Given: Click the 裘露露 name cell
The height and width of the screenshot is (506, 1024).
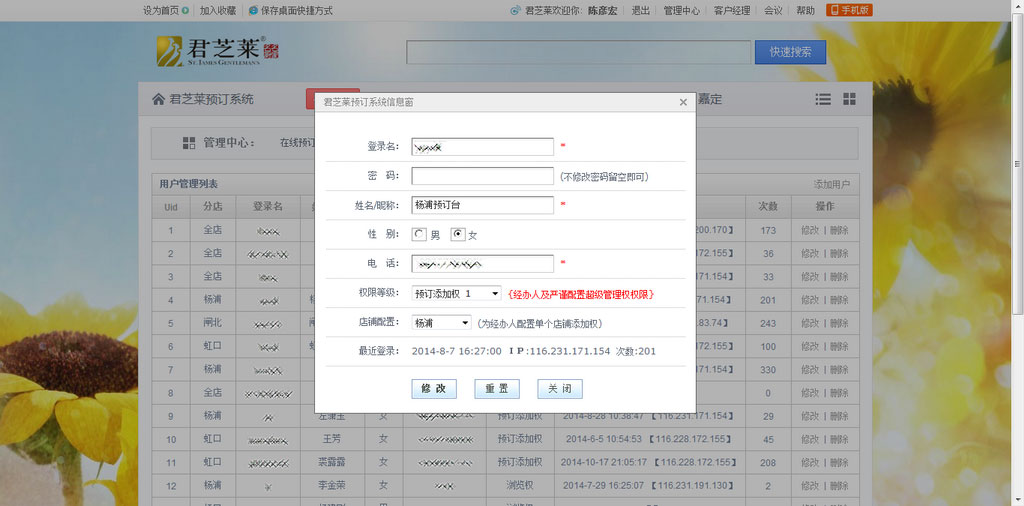Looking at the screenshot, I should pos(332,463).
